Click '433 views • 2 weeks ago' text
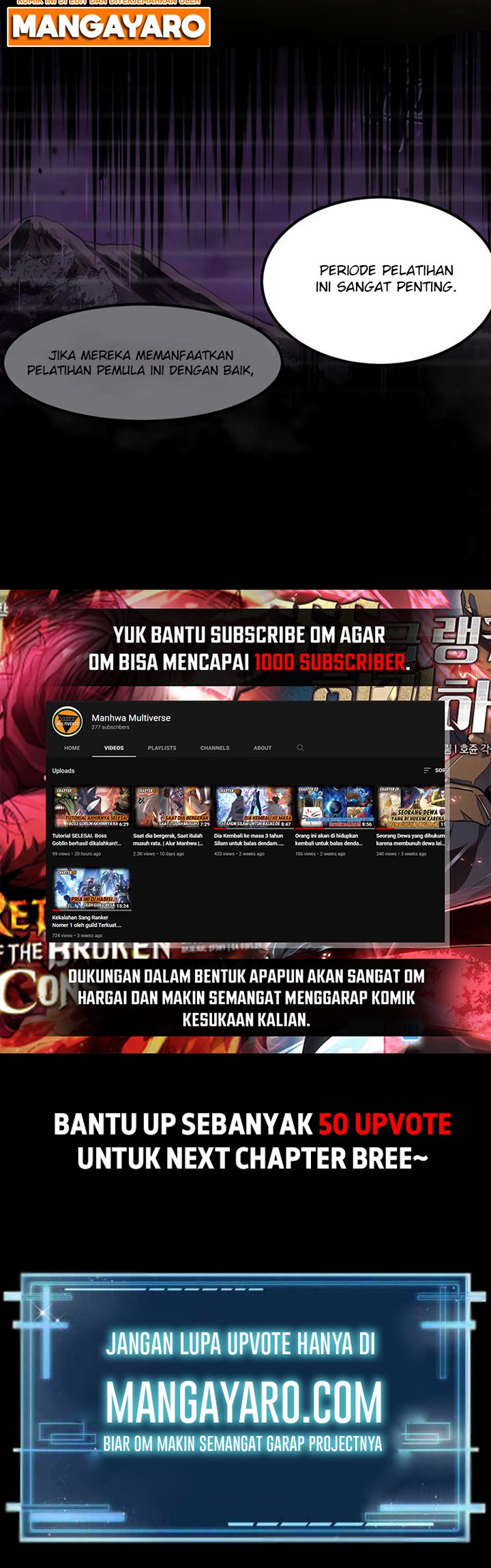 (239, 854)
